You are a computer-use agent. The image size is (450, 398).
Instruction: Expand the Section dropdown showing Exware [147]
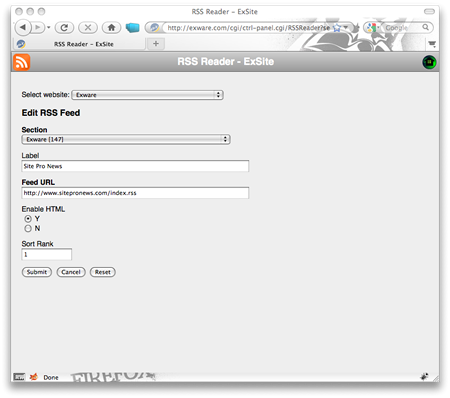point(126,139)
